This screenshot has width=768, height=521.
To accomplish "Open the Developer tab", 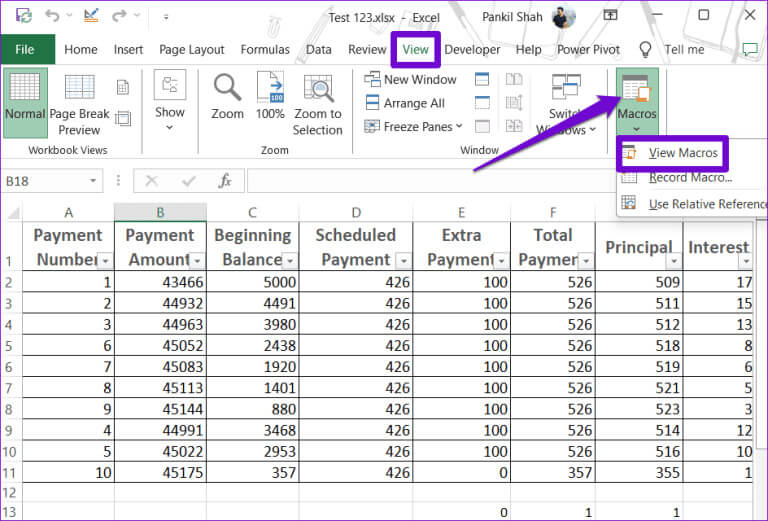I will [472, 49].
